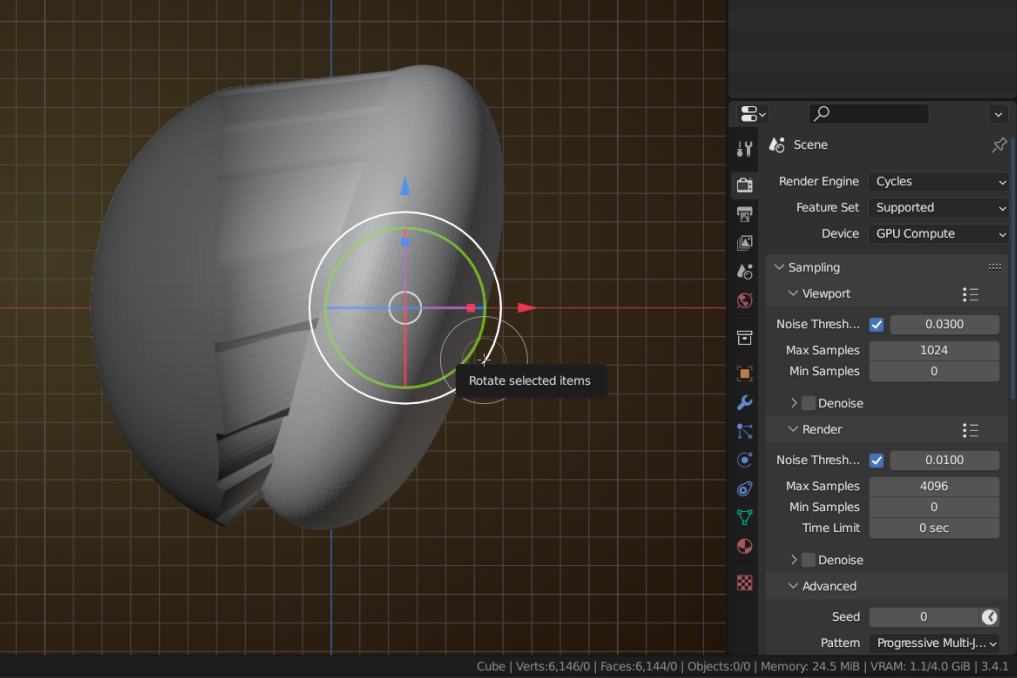
Task: Click the Sampling panel drag grip dots
Action: coord(995,267)
